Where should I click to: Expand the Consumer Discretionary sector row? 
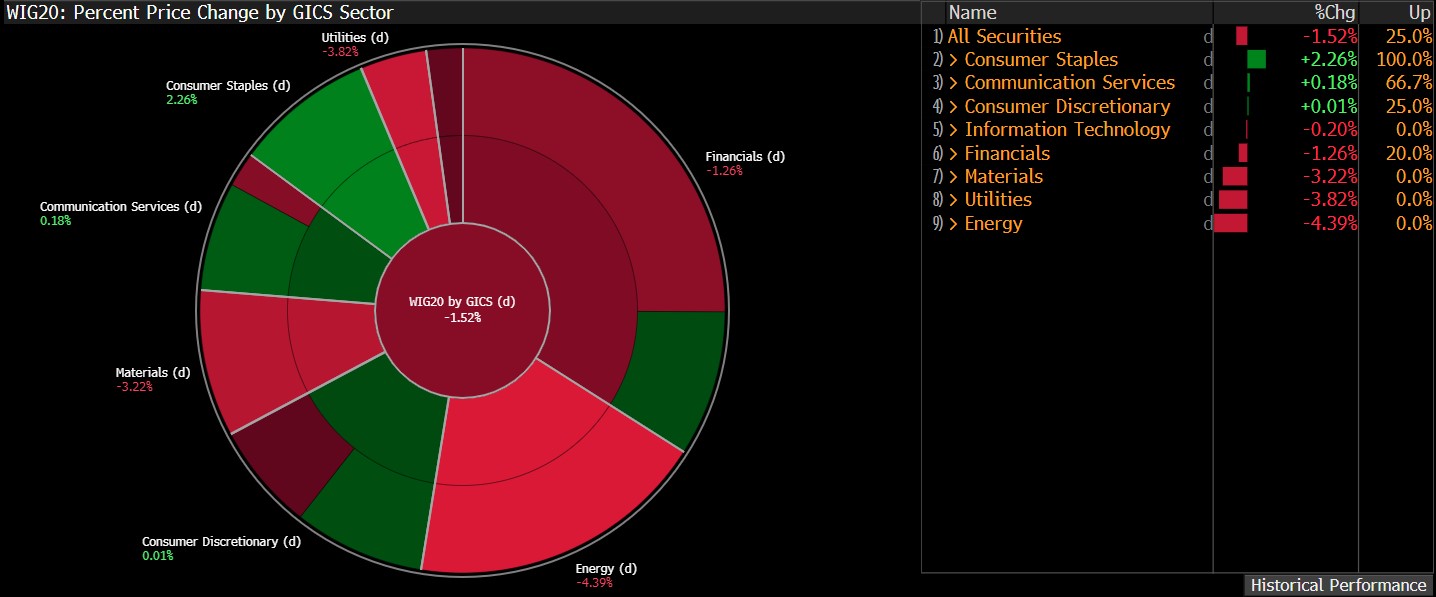[x=954, y=106]
